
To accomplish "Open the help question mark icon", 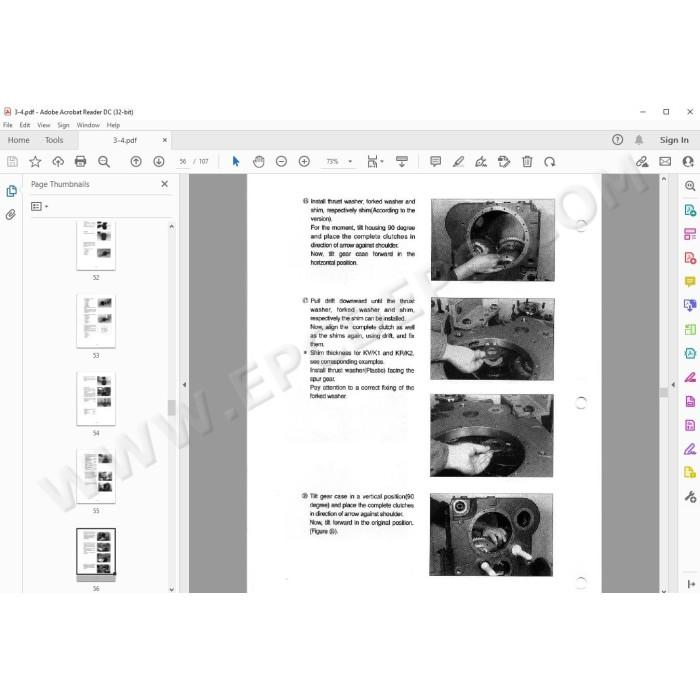I will 617,140.
